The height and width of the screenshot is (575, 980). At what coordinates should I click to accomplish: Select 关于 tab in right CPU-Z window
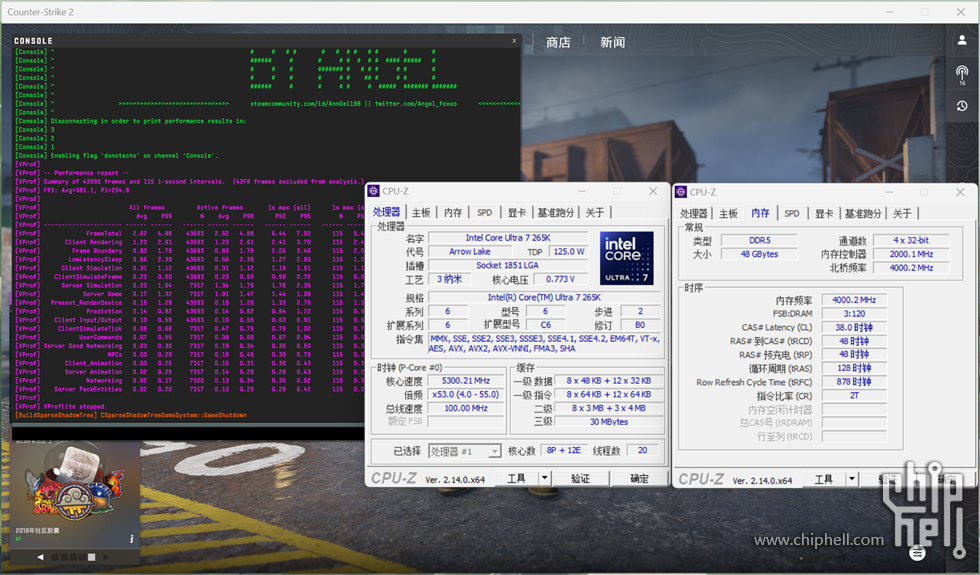coord(902,214)
